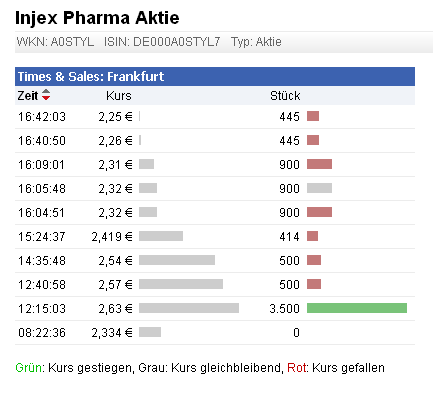Image resolution: width=433 pixels, height=394 pixels.
Task: Click the Zeit column header
Action: click(27, 96)
